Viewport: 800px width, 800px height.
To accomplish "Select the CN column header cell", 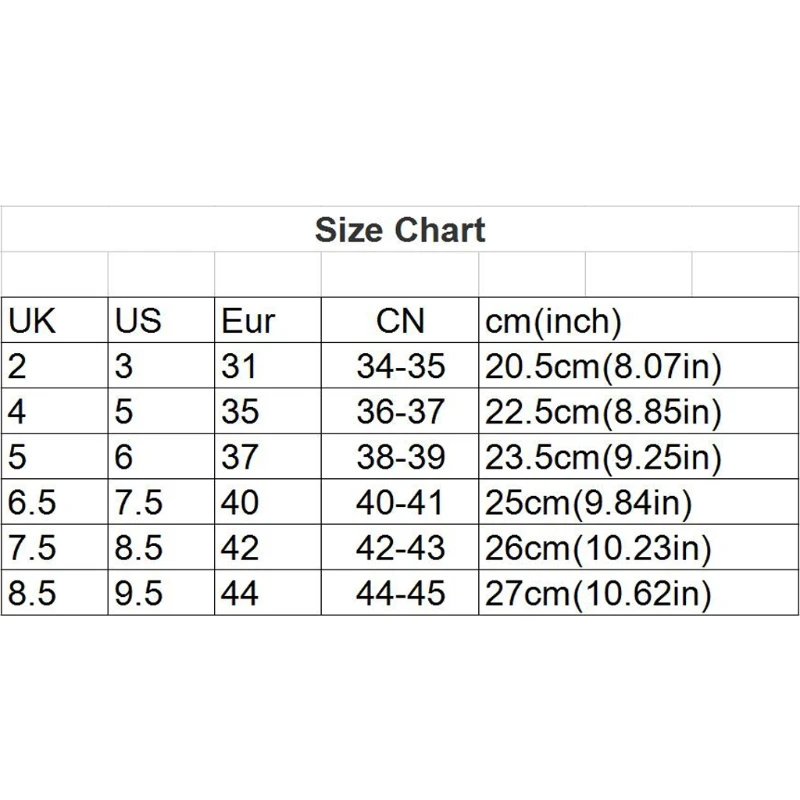I will [x=400, y=320].
